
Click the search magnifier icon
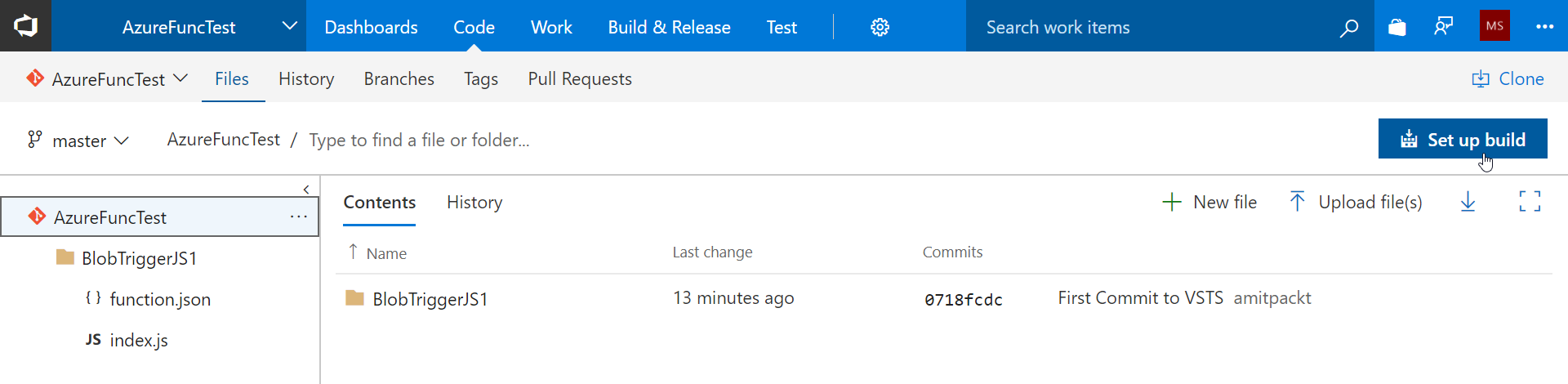1349,28
